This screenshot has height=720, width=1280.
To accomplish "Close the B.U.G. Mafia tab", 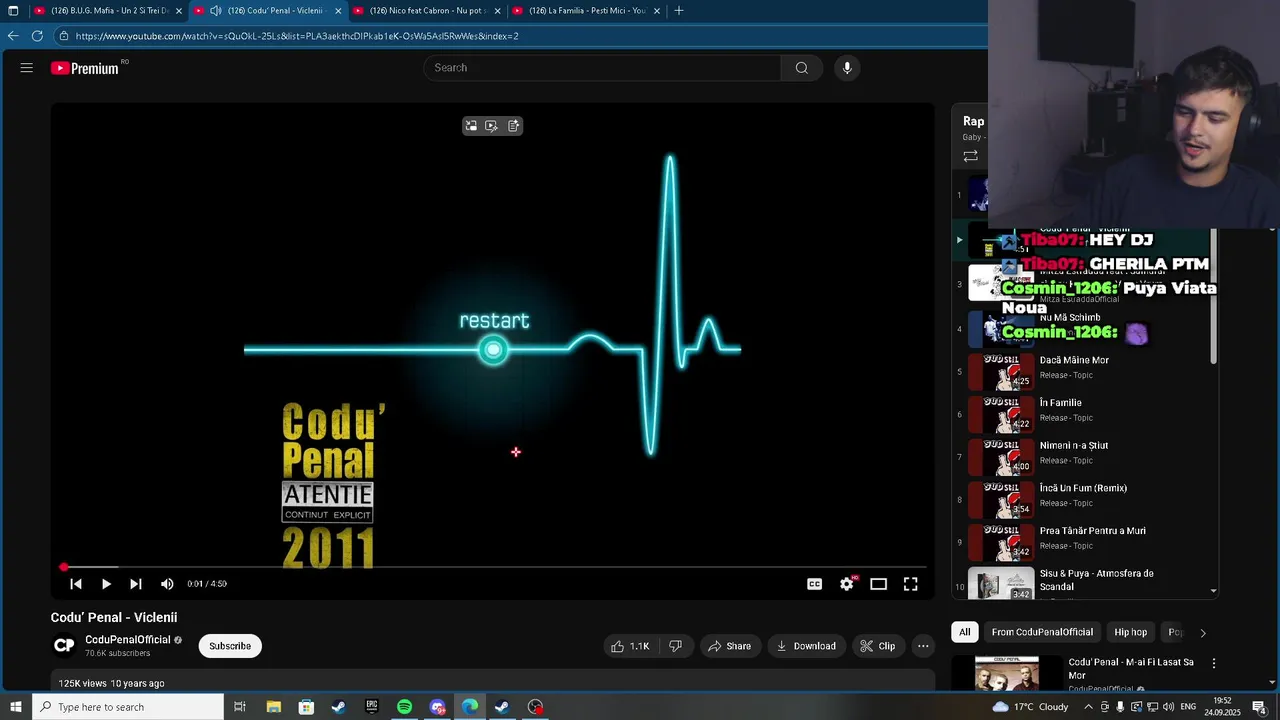I will point(179,11).
